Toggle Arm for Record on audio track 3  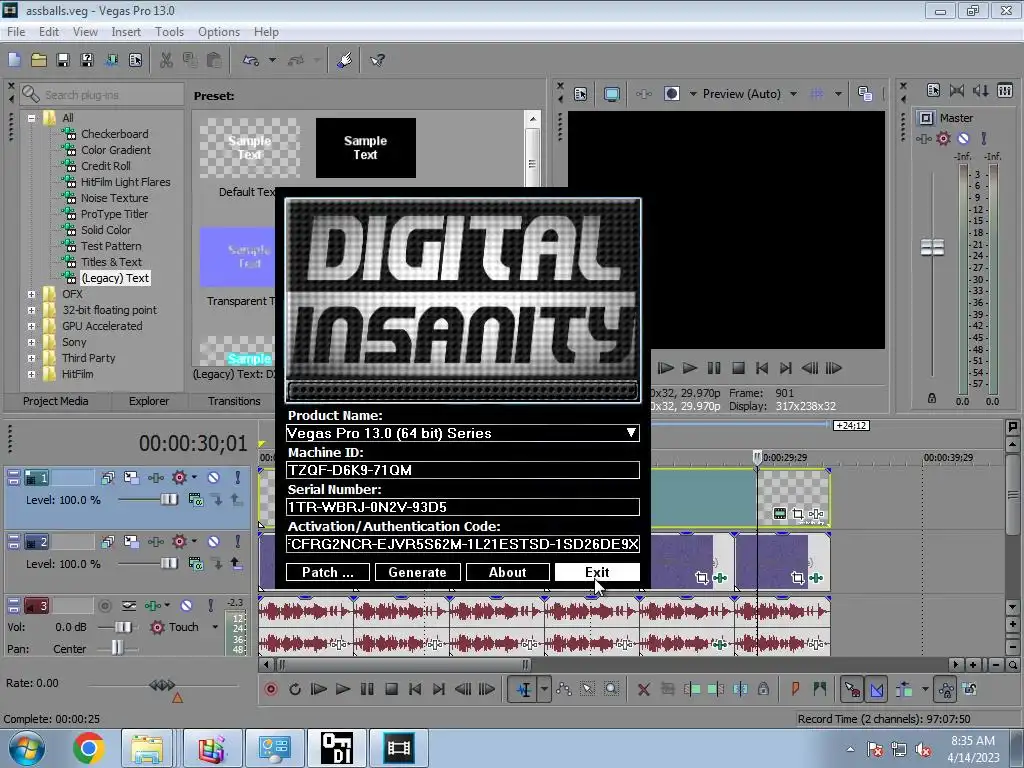[x=104, y=605]
